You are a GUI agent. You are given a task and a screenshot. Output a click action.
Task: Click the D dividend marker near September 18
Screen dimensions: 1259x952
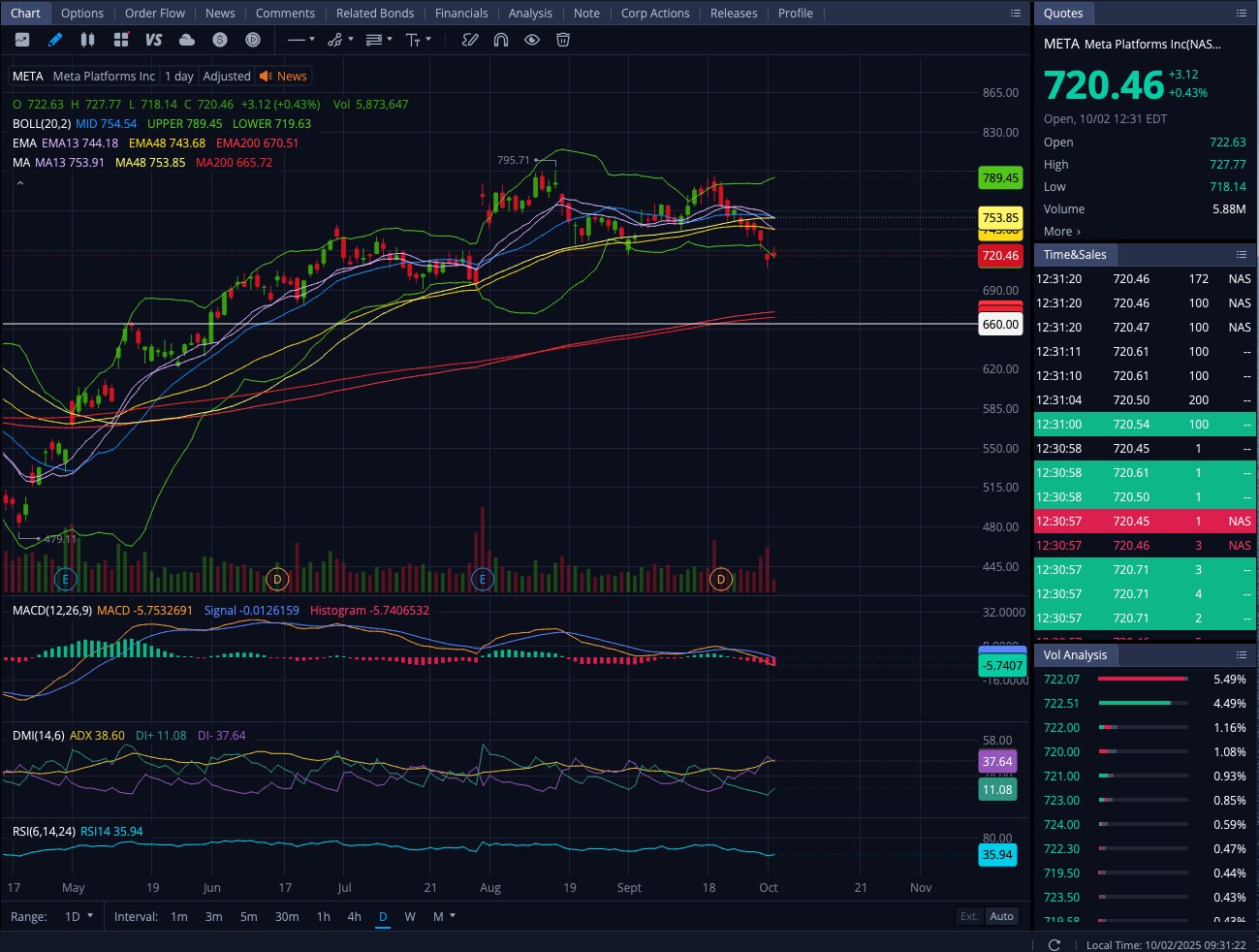(720, 580)
